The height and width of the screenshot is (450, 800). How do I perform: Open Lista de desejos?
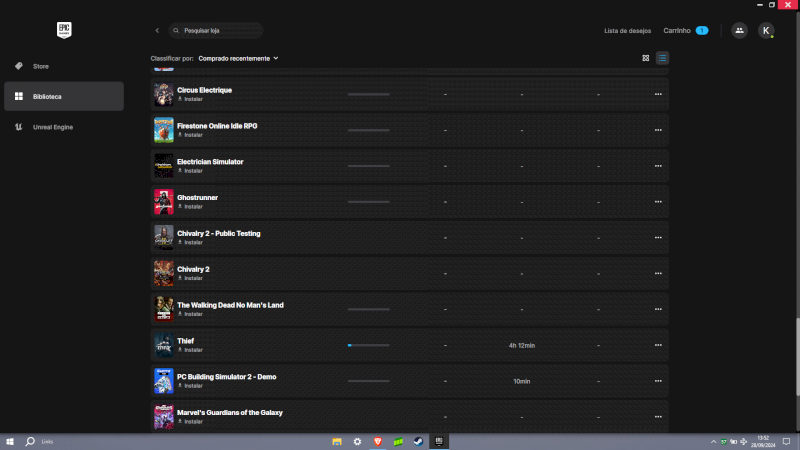[x=627, y=31]
